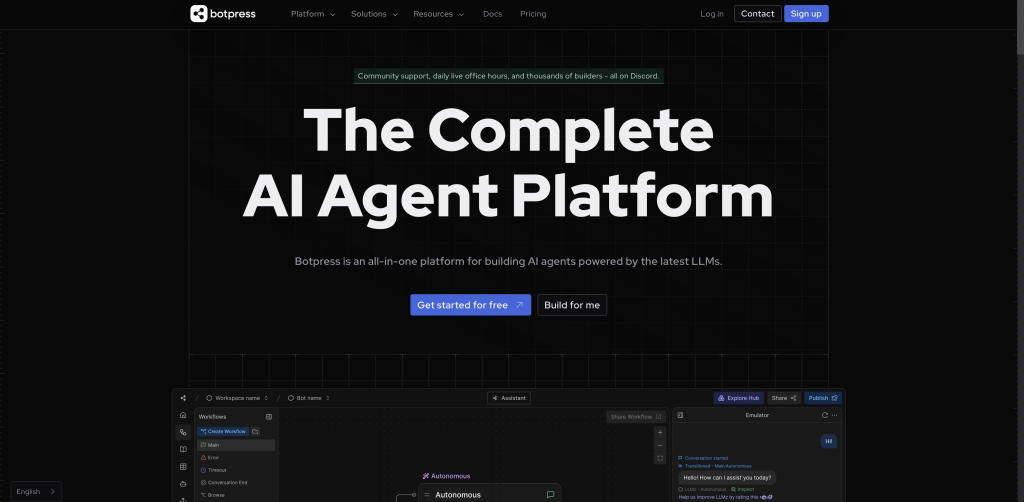Screen dimensions: 1024x502
Task: Click Create Workflow
Action: click(x=223, y=431)
